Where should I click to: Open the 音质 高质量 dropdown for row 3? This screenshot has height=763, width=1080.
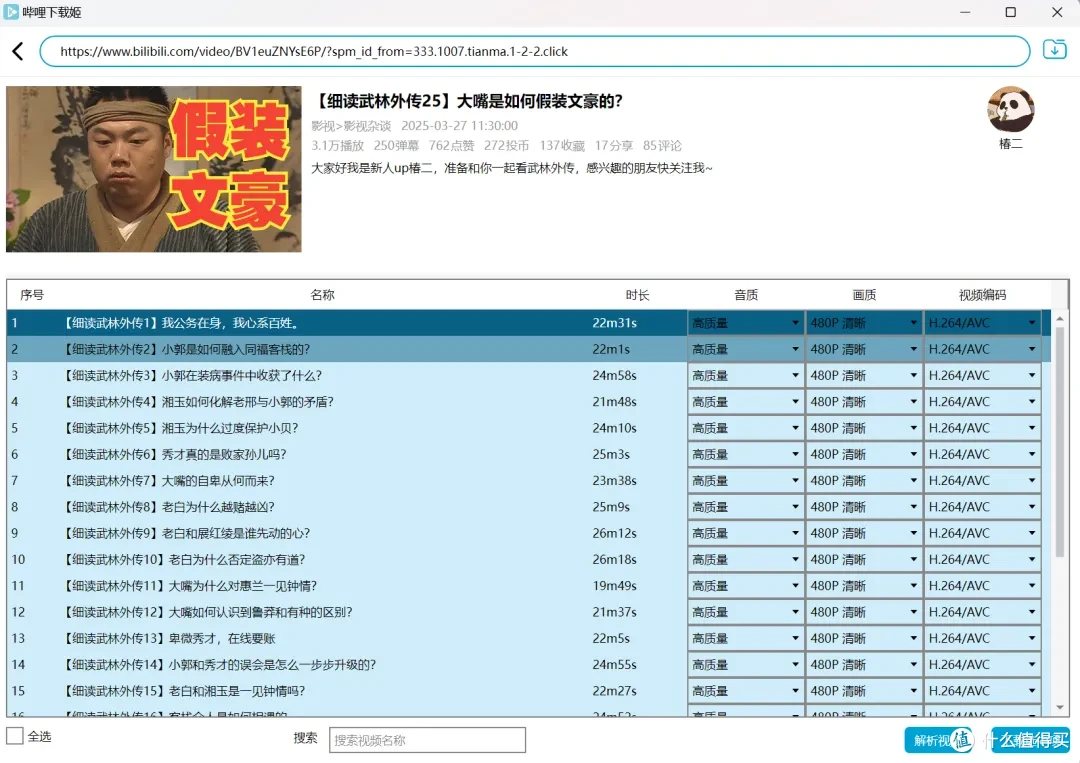pos(745,375)
